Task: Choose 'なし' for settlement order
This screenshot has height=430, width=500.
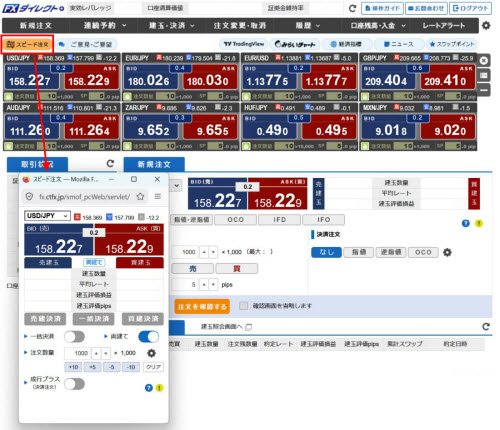Action: point(326,252)
